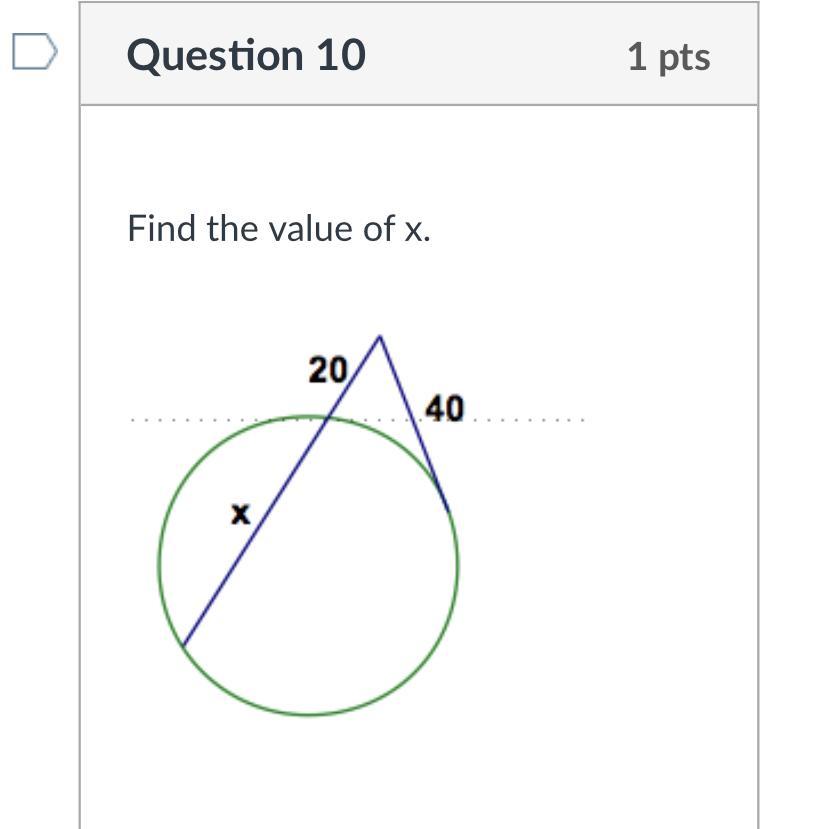
Task: Click the dotted horizontal line right of 40
Action: [x=529, y=420]
